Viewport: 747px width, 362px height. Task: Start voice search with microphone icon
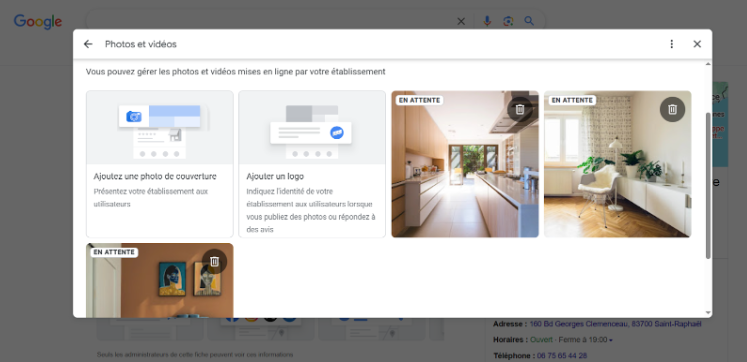(x=487, y=21)
